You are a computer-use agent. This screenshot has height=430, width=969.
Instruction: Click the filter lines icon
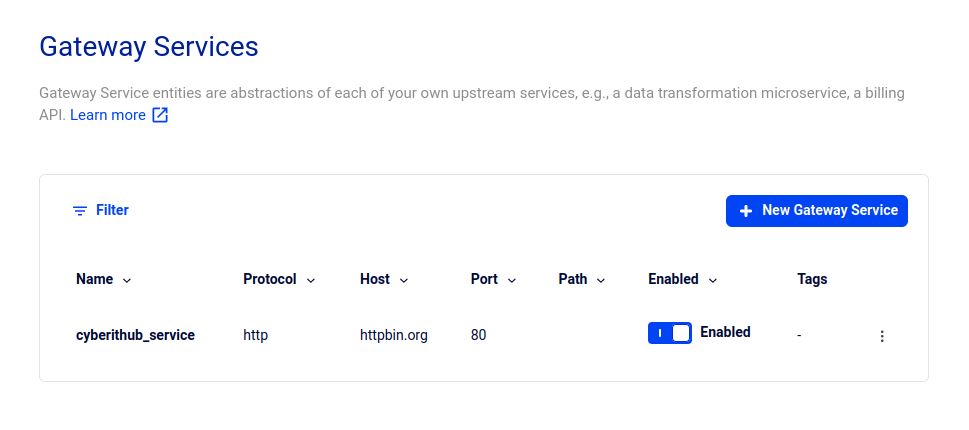coord(80,211)
